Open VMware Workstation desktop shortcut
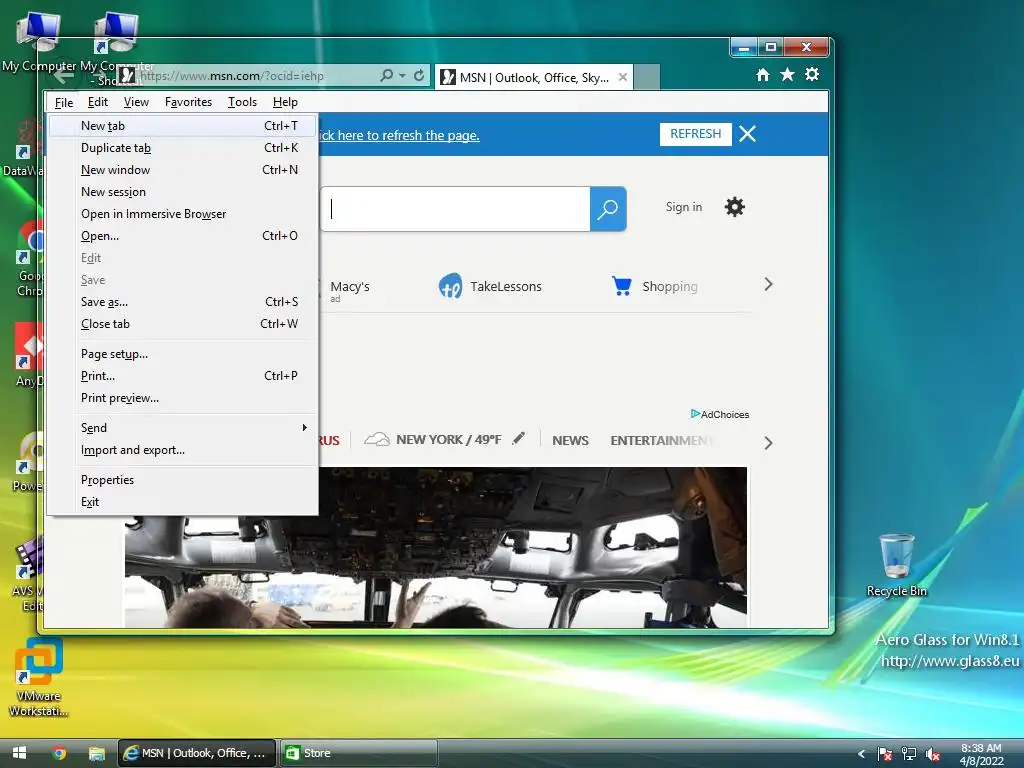 [x=39, y=677]
